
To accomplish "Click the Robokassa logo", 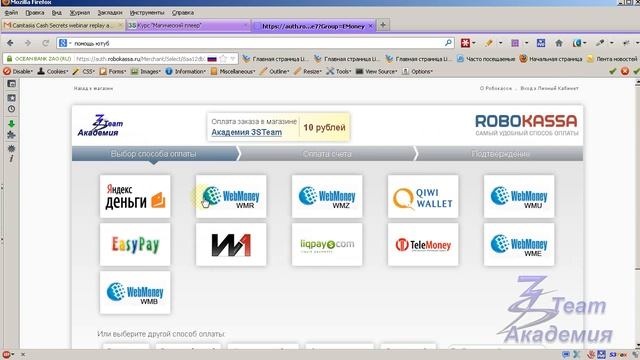I will (x=526, y=125).
